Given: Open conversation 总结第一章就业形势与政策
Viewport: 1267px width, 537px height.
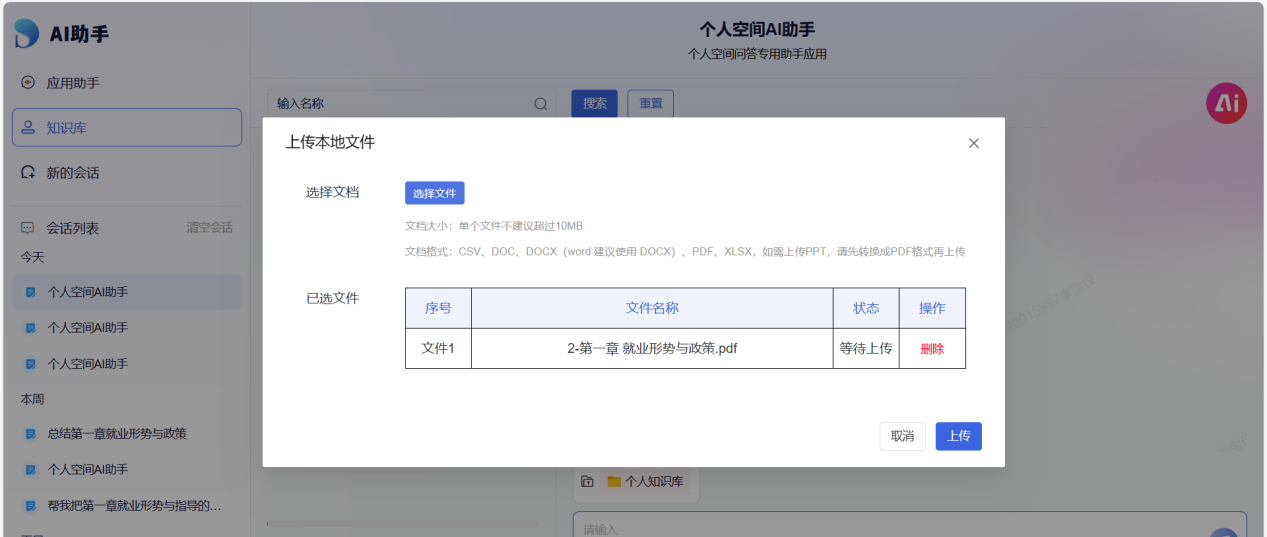Looking at the screenshot, I should [x=116, y=434].
